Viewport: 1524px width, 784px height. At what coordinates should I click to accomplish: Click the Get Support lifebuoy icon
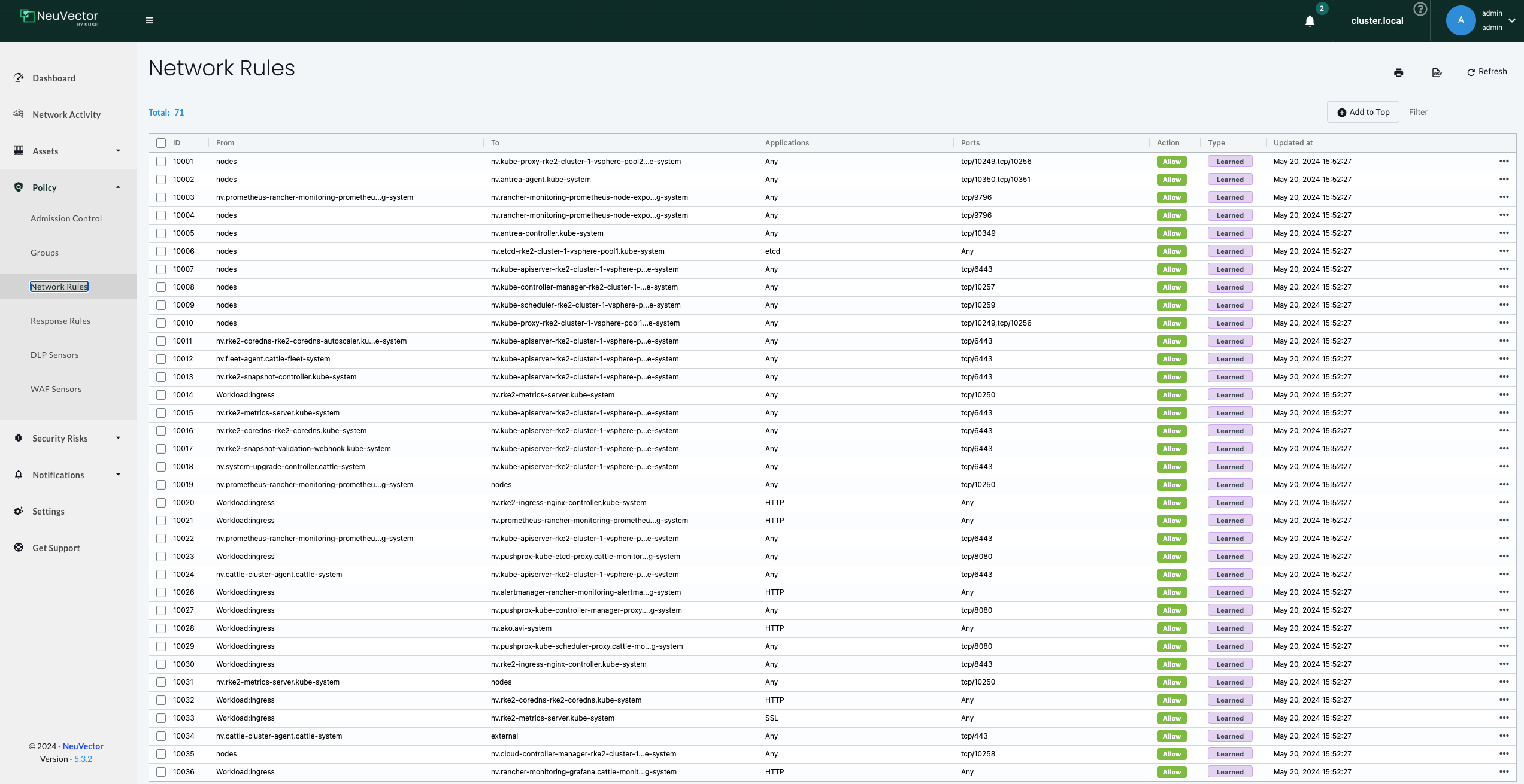[19, 547]
